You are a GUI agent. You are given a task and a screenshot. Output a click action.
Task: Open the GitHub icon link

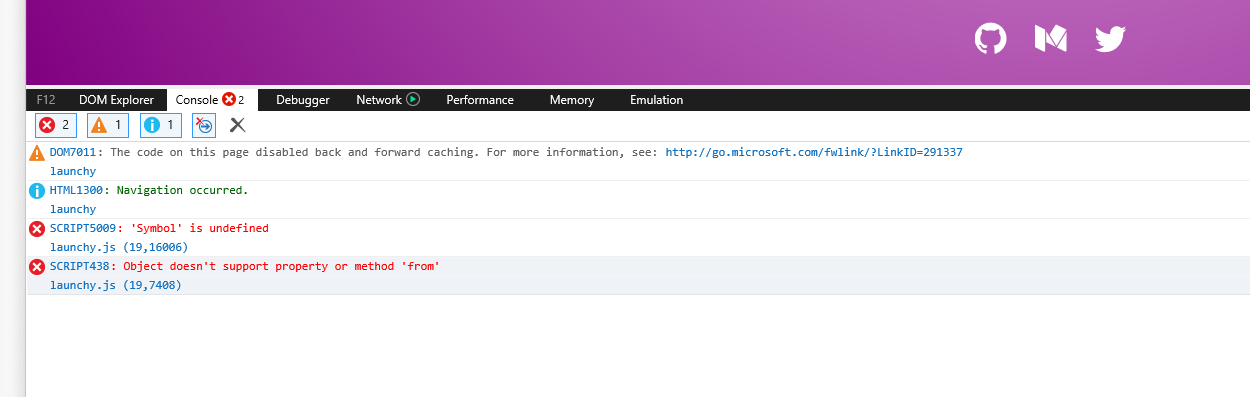pos(990,39)
